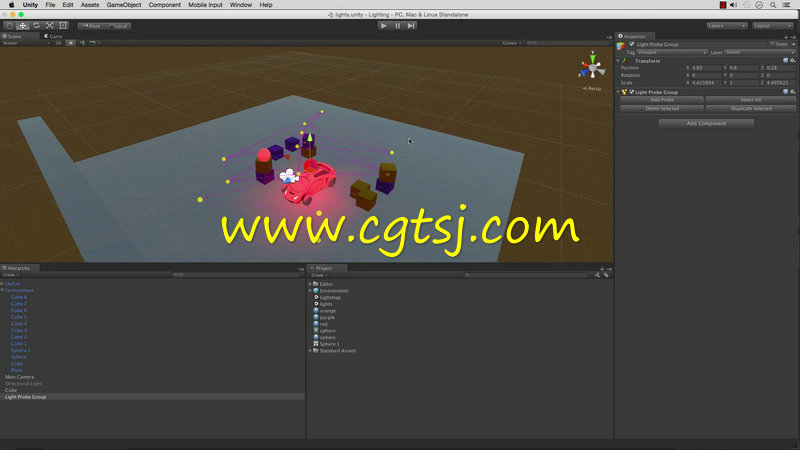This screenshot has width=800, height=450.
Task: Select Directional Light in Hierarchy
Action: [x=23, y=384]
